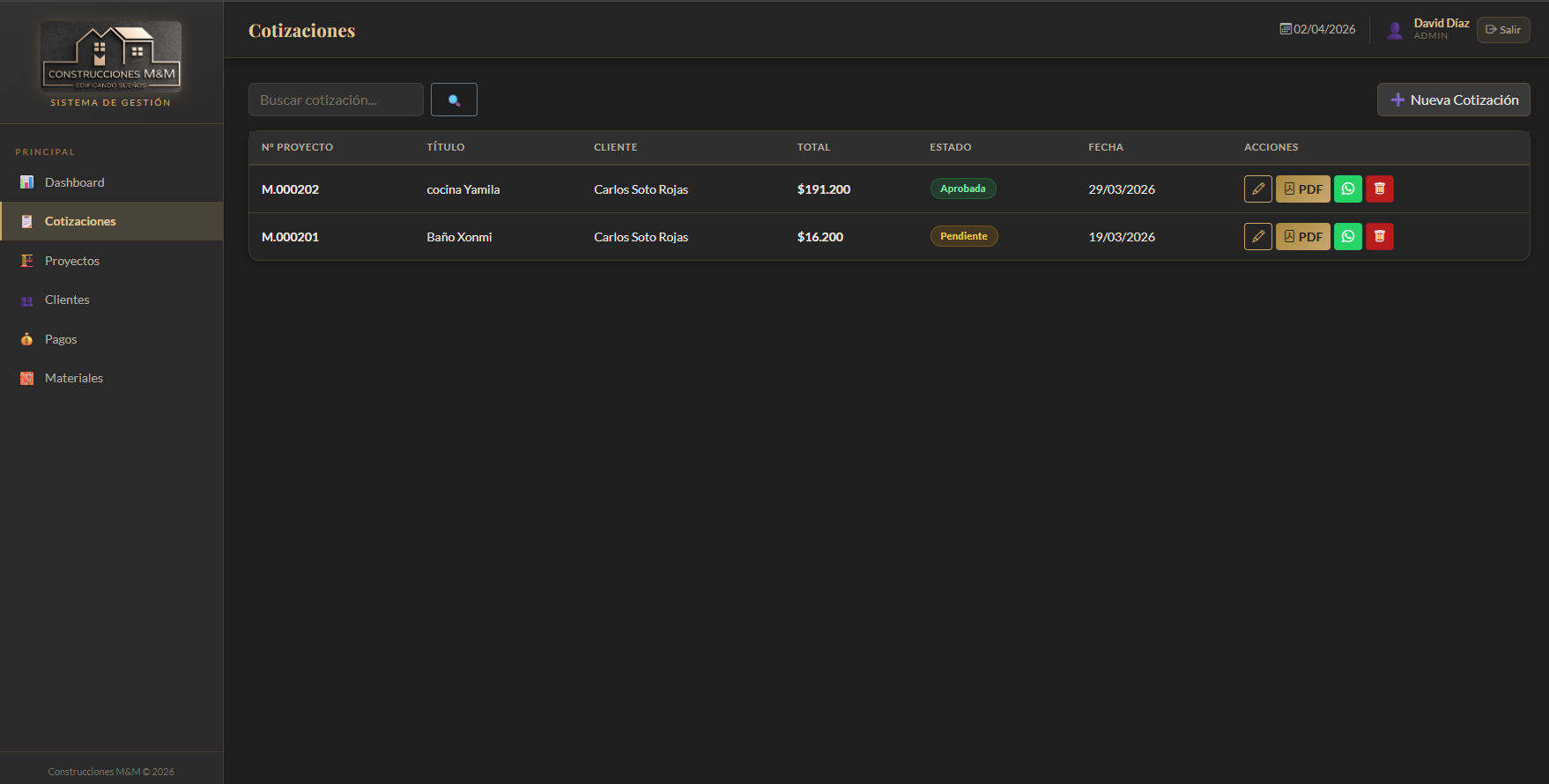Click the Pagos money bag icon

click(x=26, y=339)
